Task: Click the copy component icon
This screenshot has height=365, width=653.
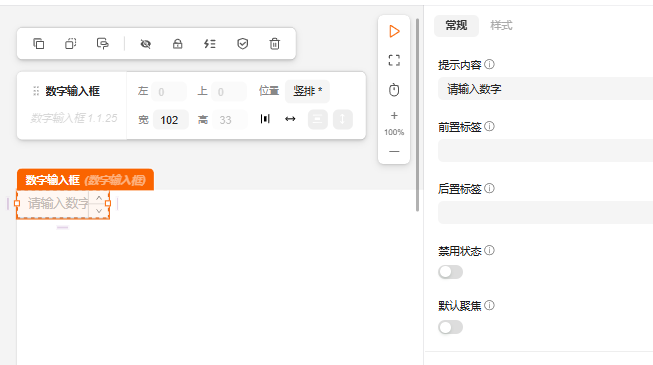Action: click(x=39, y=44)
